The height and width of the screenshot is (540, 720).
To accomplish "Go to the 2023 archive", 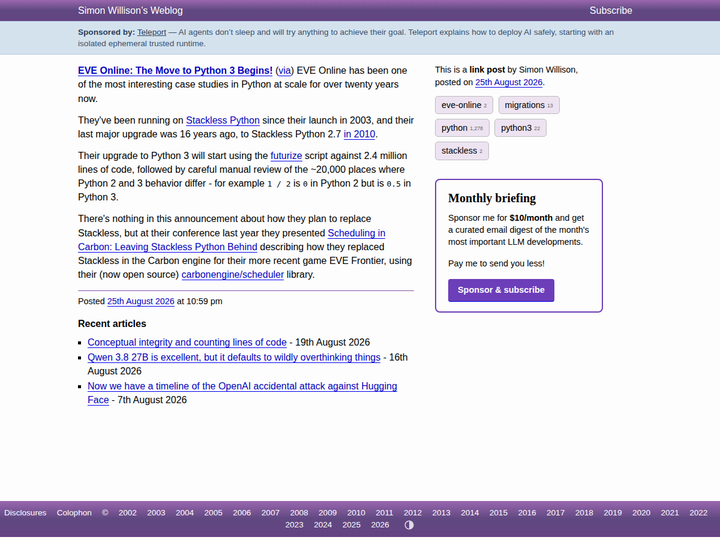I will (x=294, y=525).
